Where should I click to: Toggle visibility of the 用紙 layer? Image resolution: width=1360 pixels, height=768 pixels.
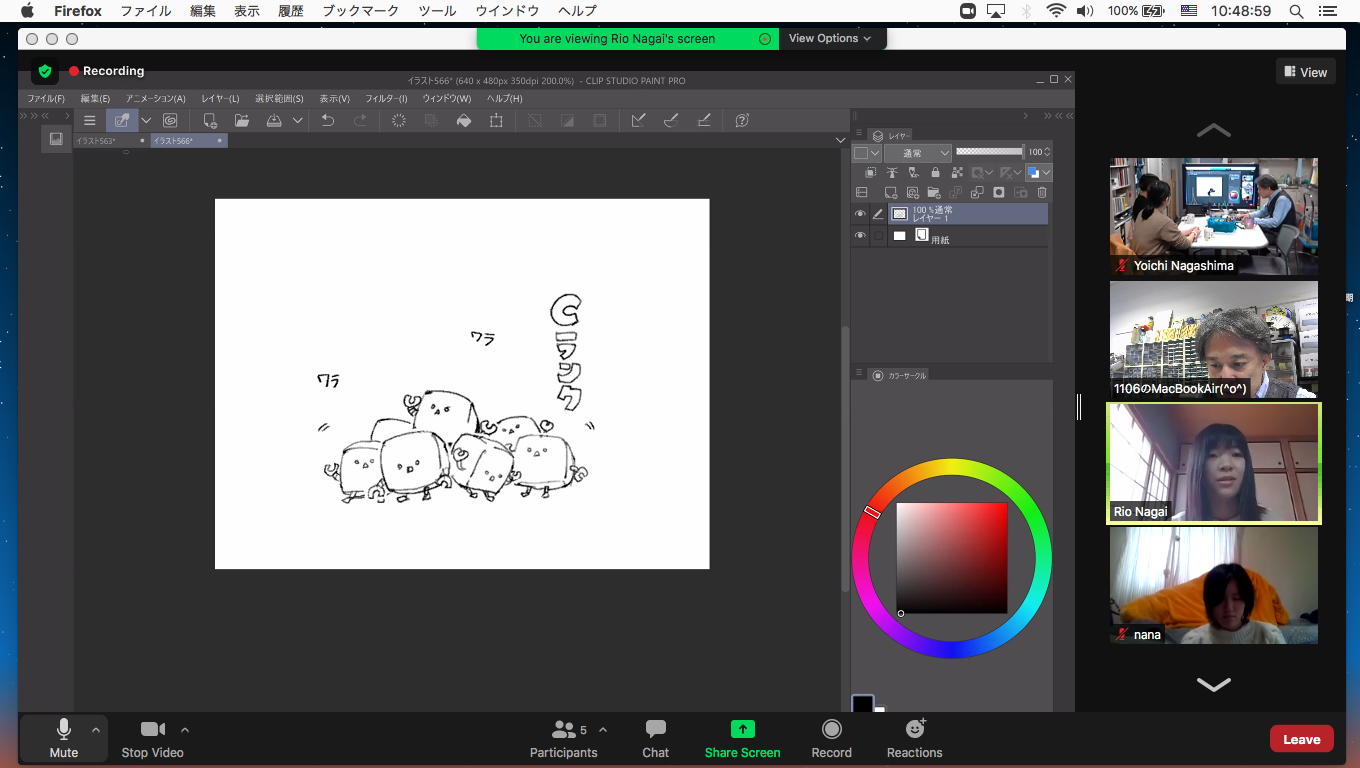pyautogui.click(x=860, y=236)
